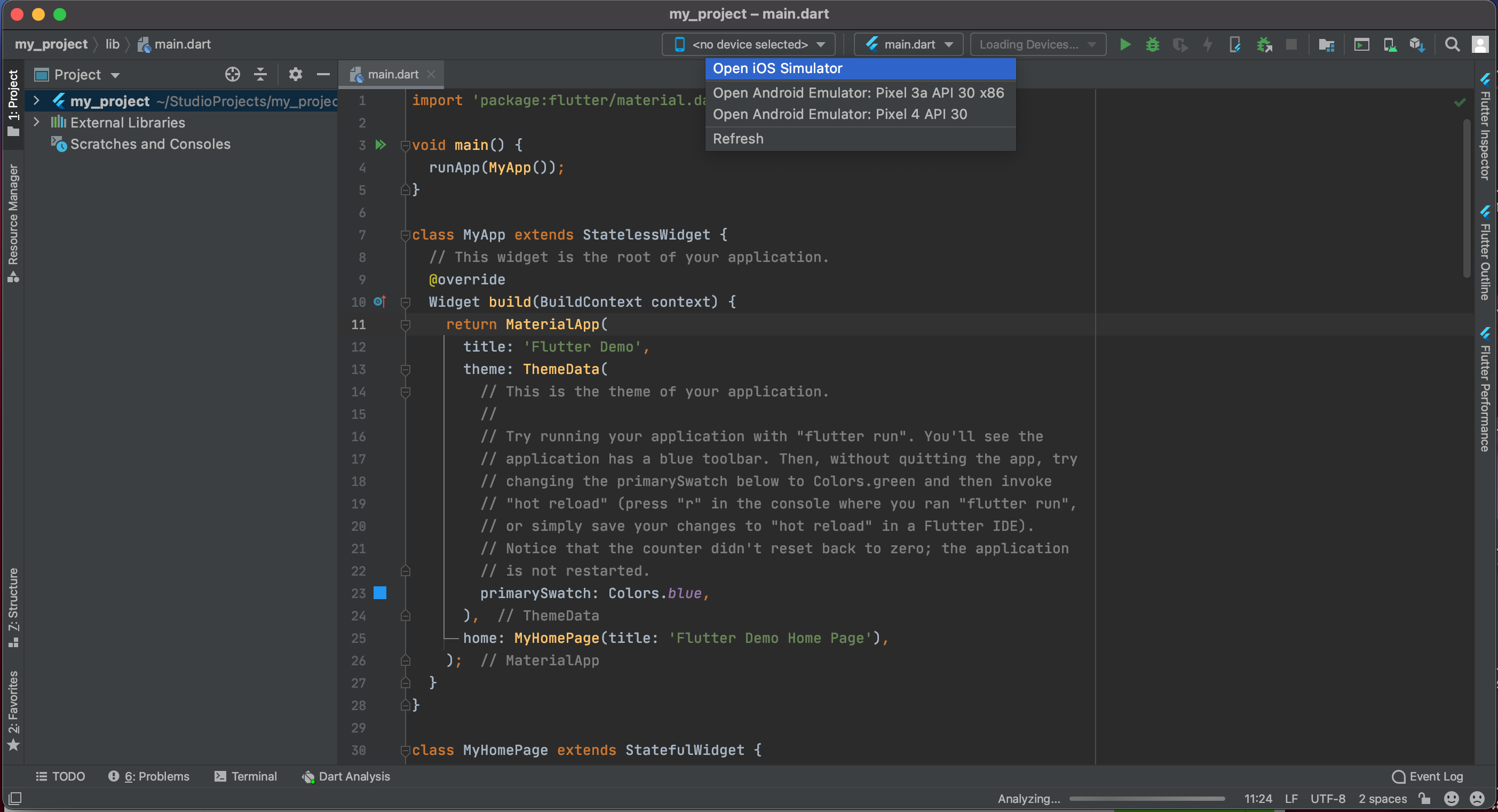Open AVD Manager phone-android icon

pyautogui.click(x=1390, y=45)
